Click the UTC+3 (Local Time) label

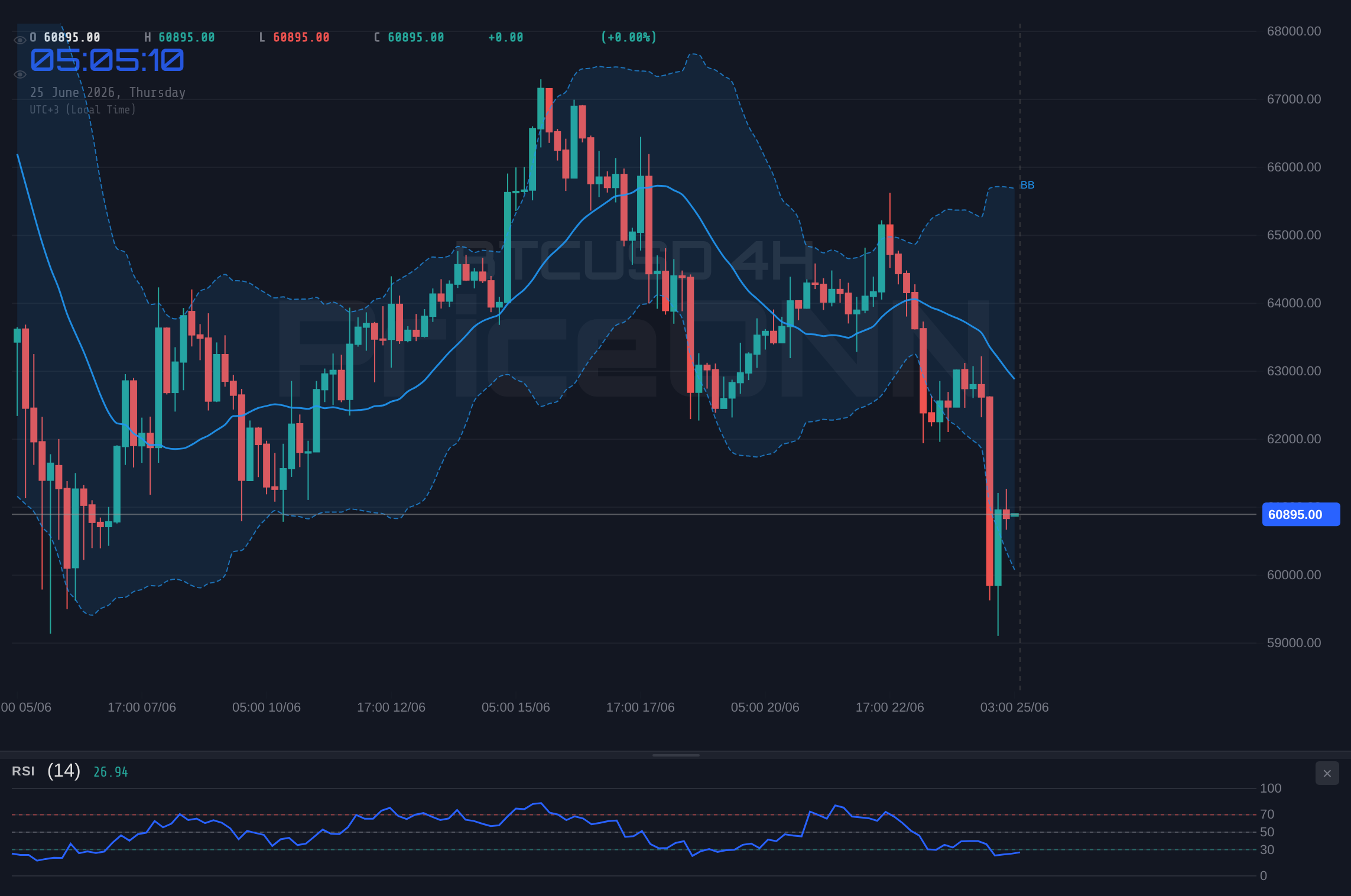pos(83,109)
